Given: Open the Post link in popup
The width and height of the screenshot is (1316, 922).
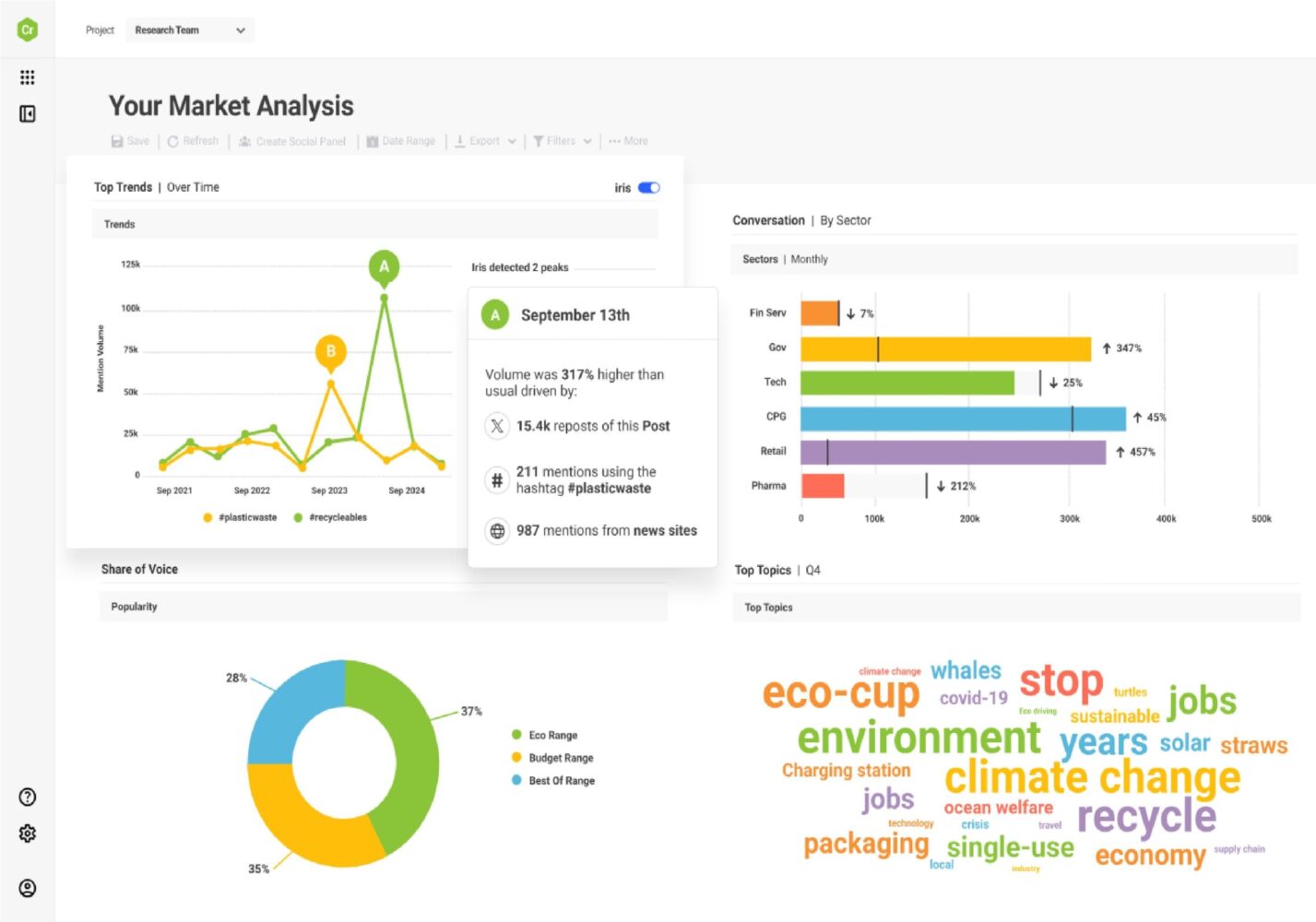Looking at the screenshot, I should point(656,426).
